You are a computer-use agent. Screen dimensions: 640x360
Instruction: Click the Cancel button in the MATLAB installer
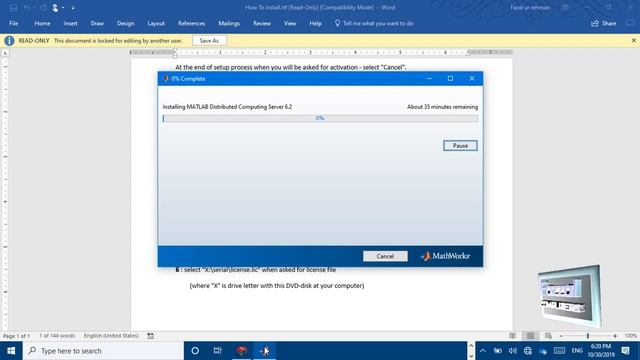click(385, 256)
